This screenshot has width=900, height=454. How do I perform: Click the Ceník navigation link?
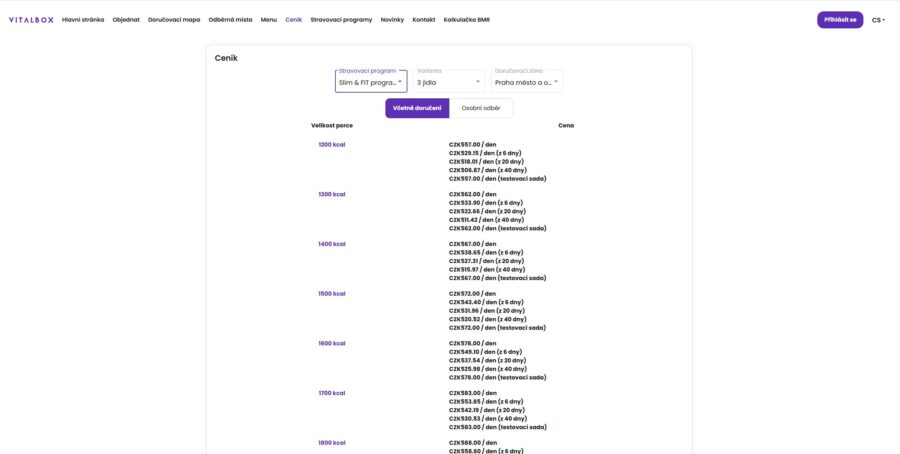pyautogui.click(x=293, y=20)
